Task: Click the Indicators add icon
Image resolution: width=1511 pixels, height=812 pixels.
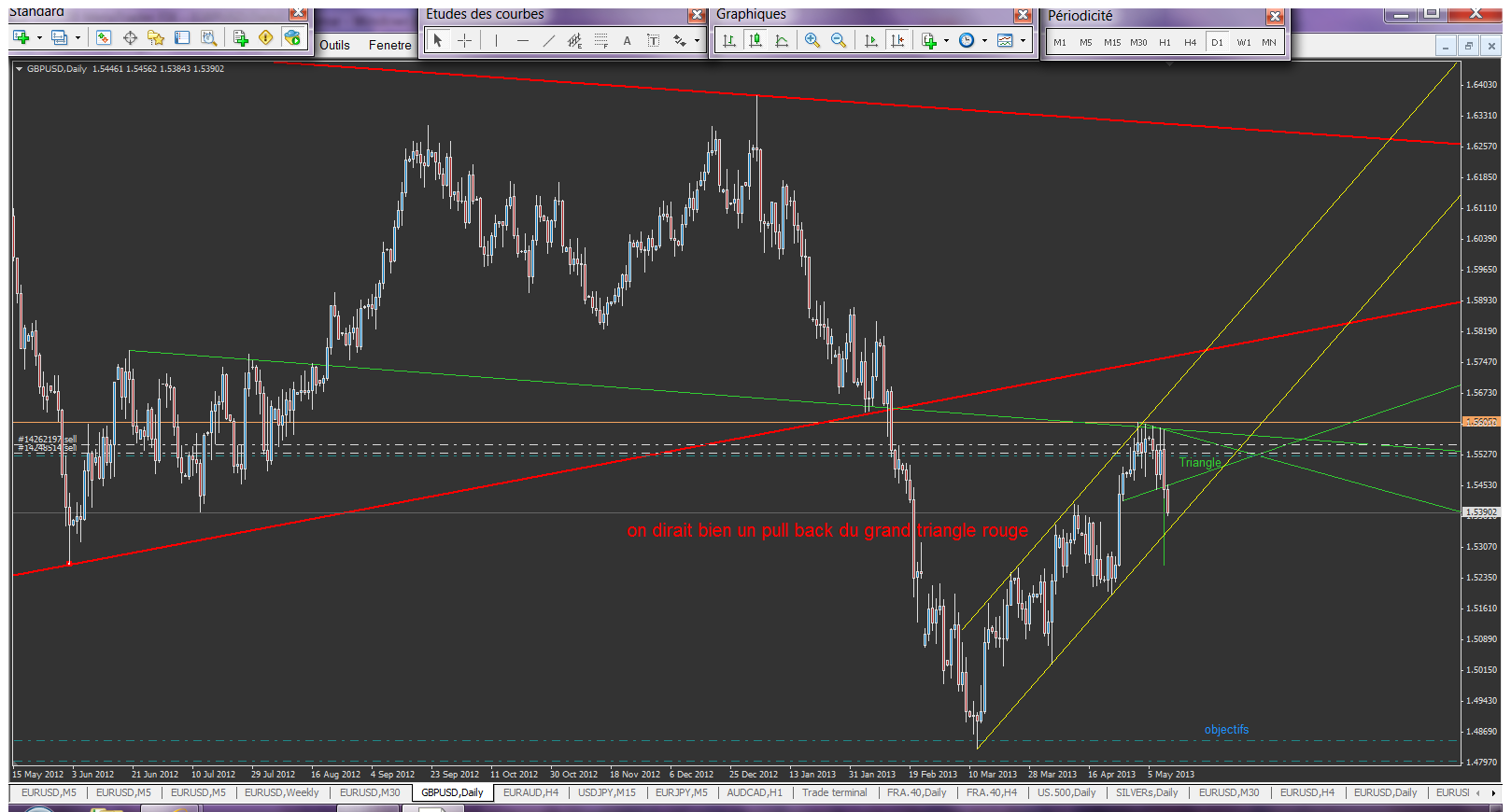Action: click(928, 40)
